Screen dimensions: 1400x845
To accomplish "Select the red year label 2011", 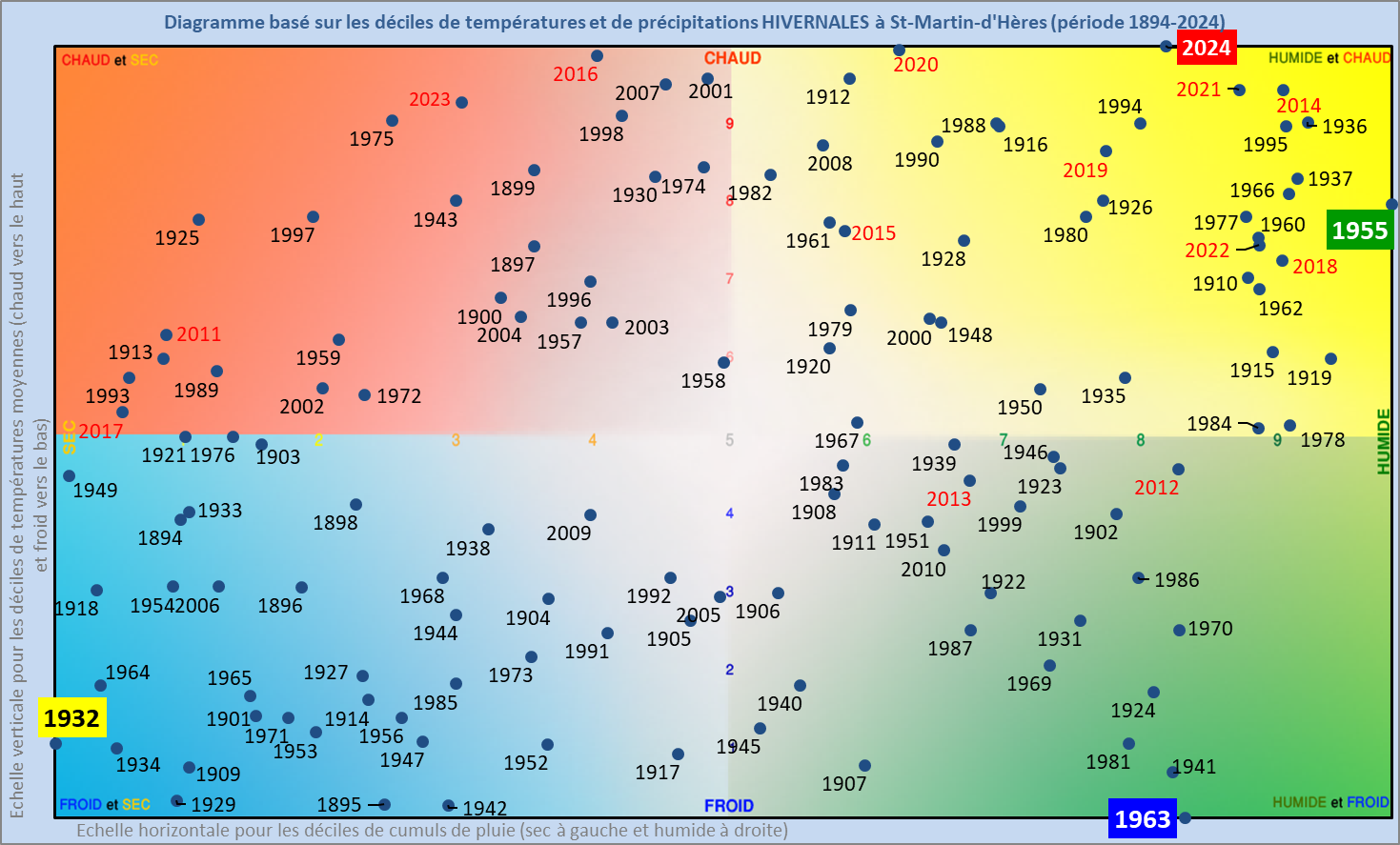I will [199, 334].
